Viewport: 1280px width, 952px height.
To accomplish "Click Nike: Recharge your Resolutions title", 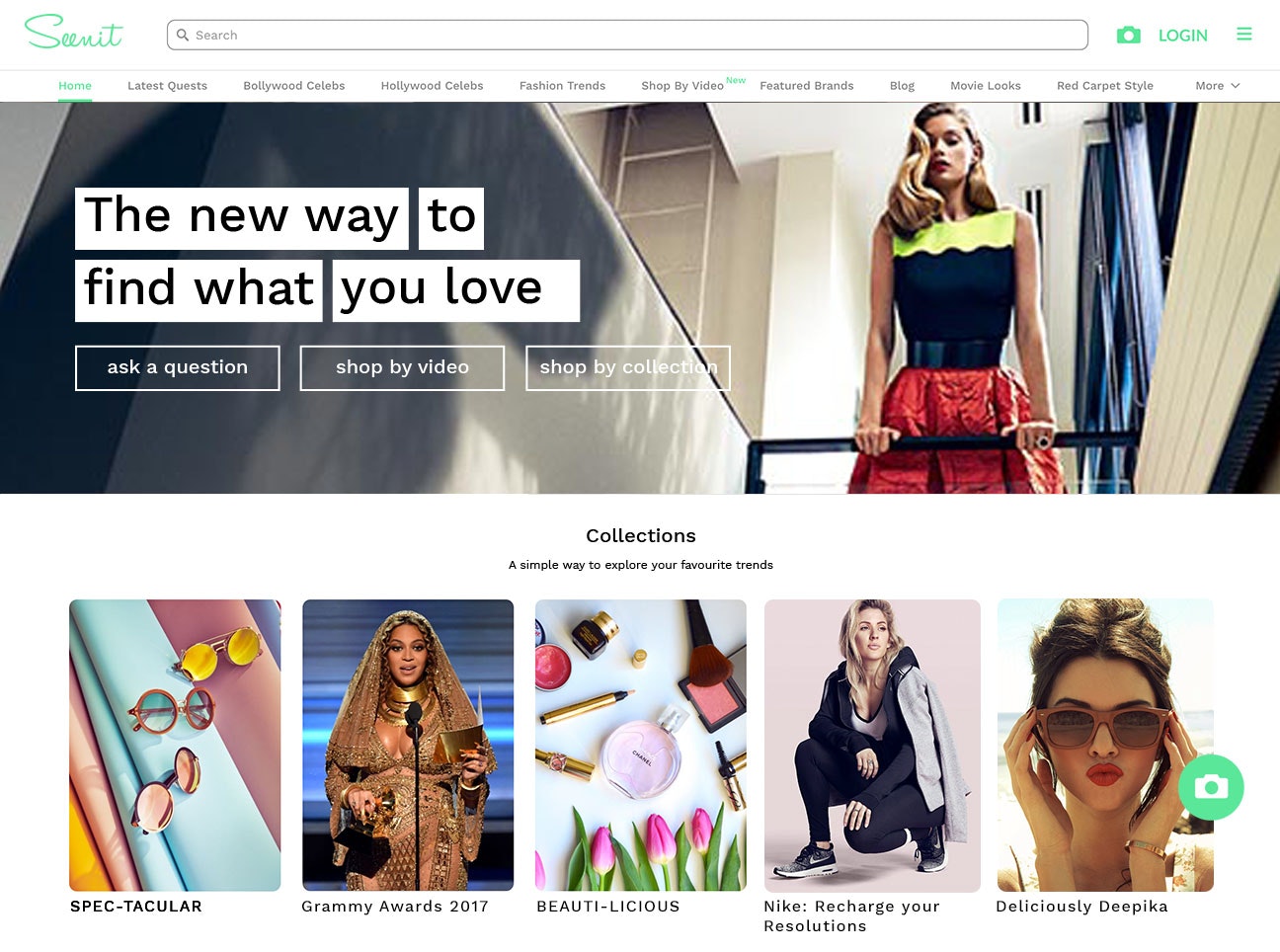I will click(851, 916).
